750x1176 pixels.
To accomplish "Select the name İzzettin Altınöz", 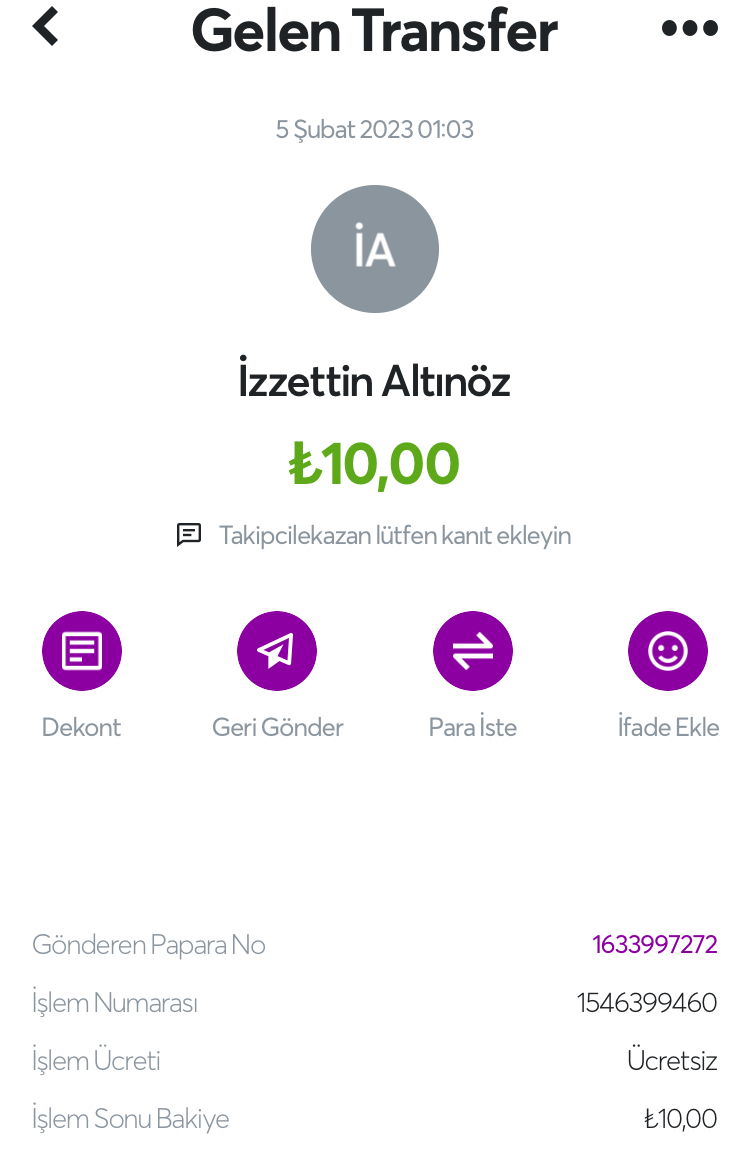I will tap(375, 382).
